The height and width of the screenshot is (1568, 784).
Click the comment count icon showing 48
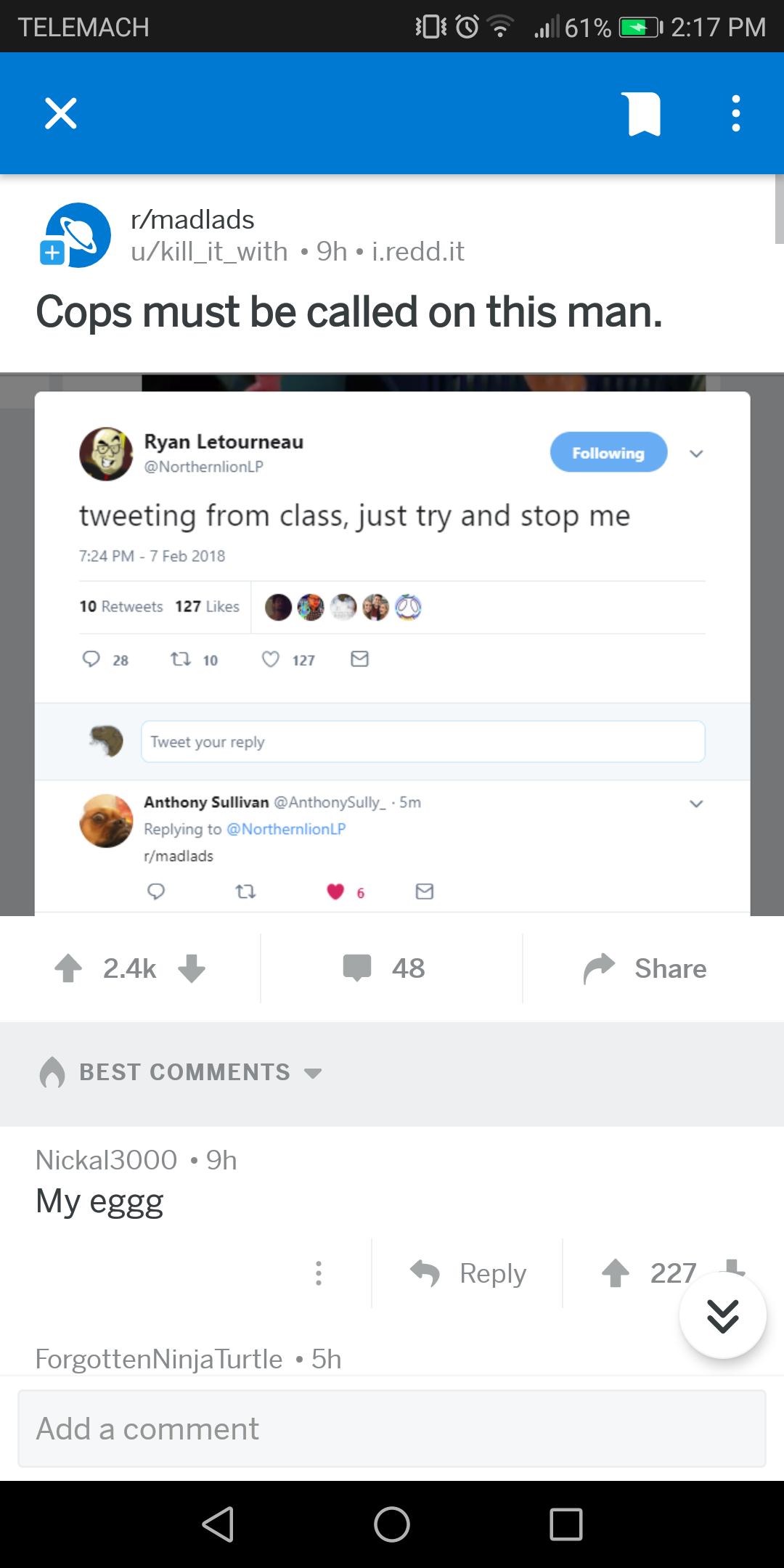[358, 968]
